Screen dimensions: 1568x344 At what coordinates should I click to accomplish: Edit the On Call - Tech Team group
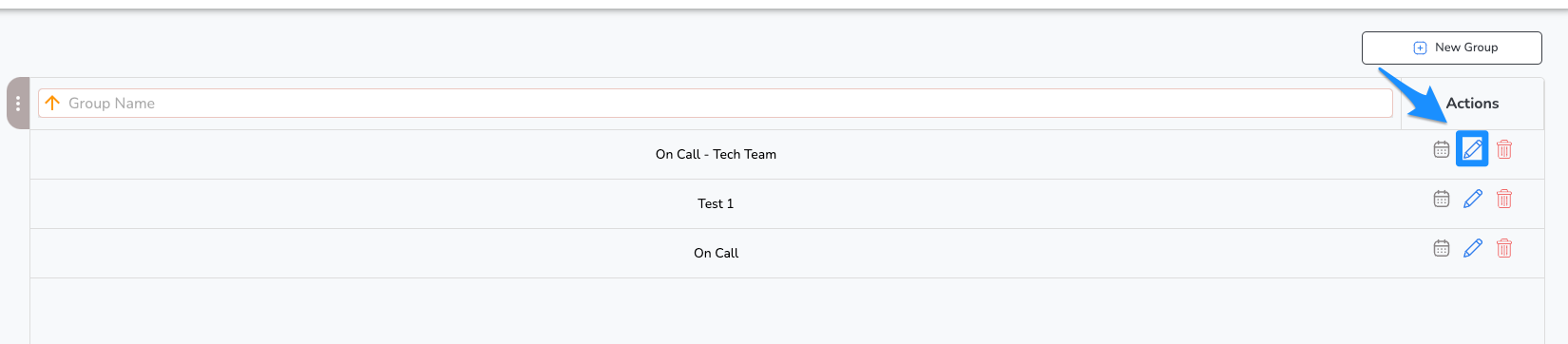tap(1472, 148)
